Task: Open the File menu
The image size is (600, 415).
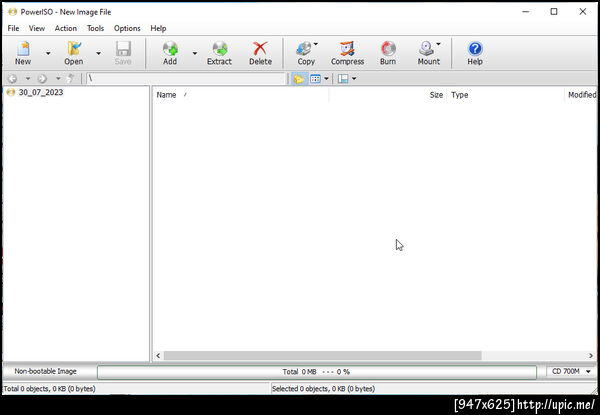Action: click(x=13, y=28)
